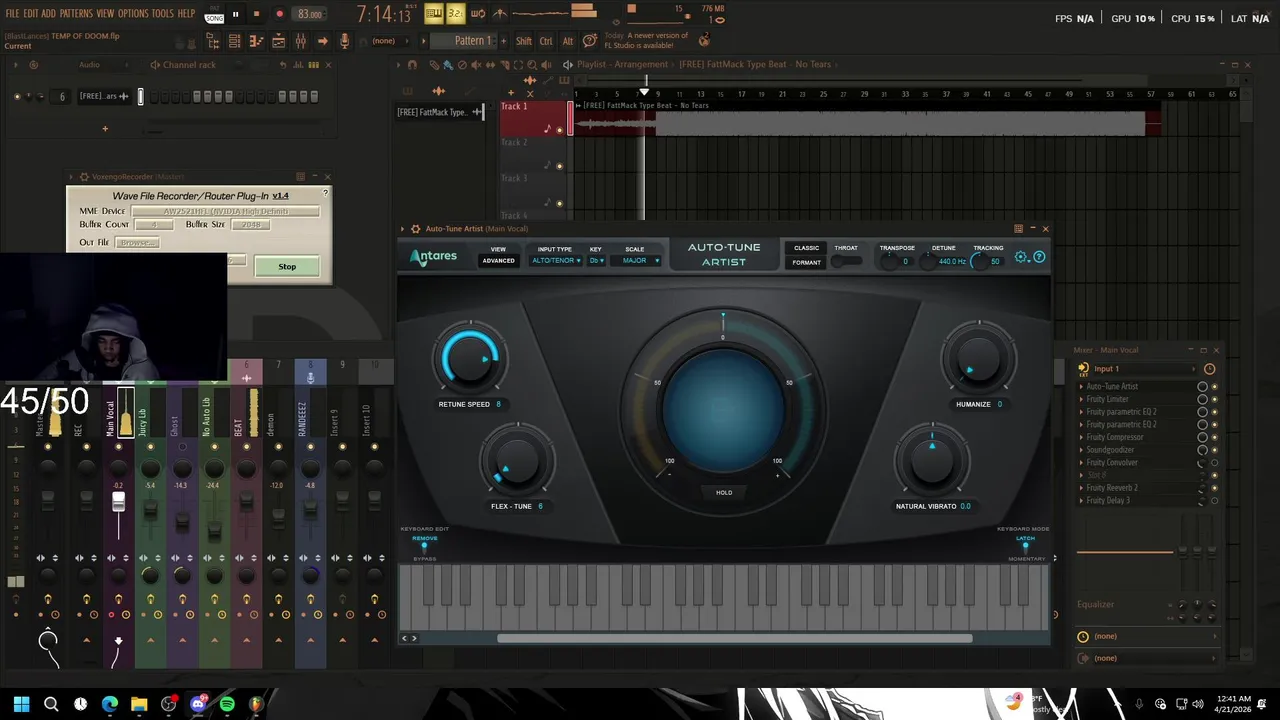Open Auto-Tune help question mark icon
1280x720 pixels.
(x=1039, y=257)
